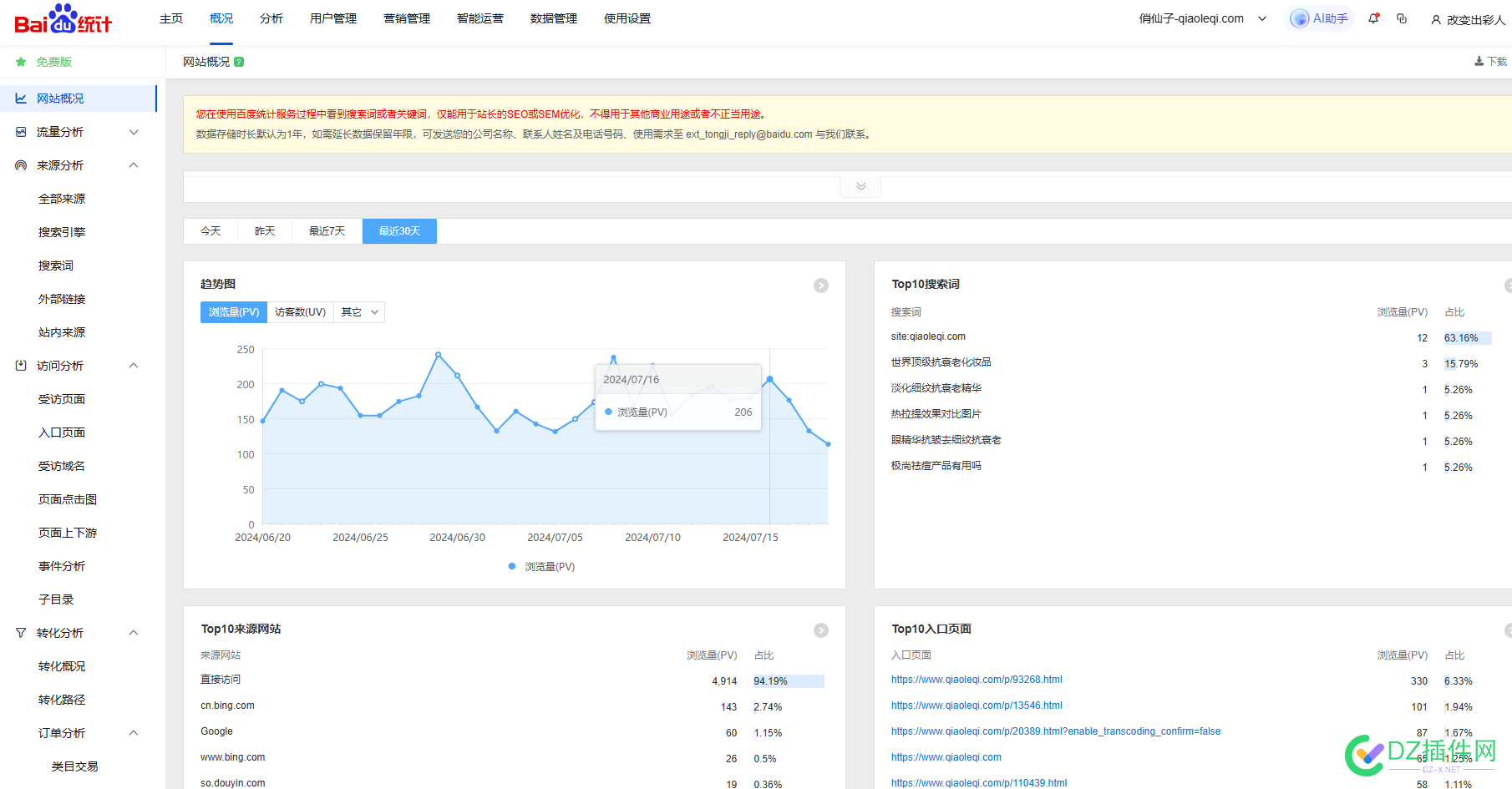This screenshot has width=1512, height=789.
Task: Click the Baidu Tongji logo
Action: tap(63, 19)
